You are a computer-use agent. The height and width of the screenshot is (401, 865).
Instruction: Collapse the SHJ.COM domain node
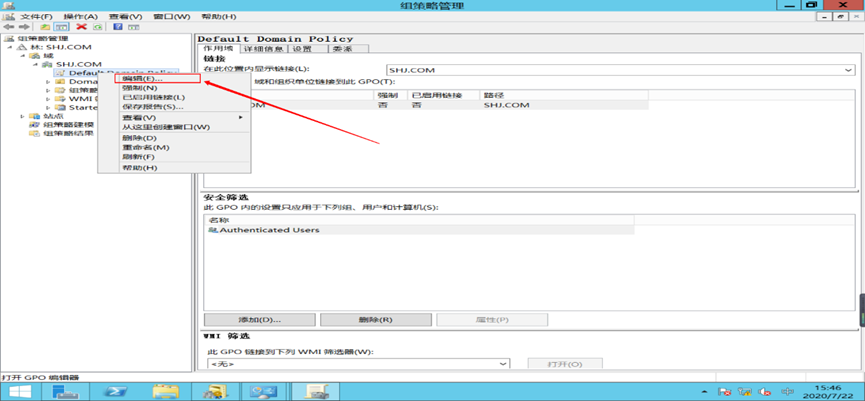coord(35,65)
